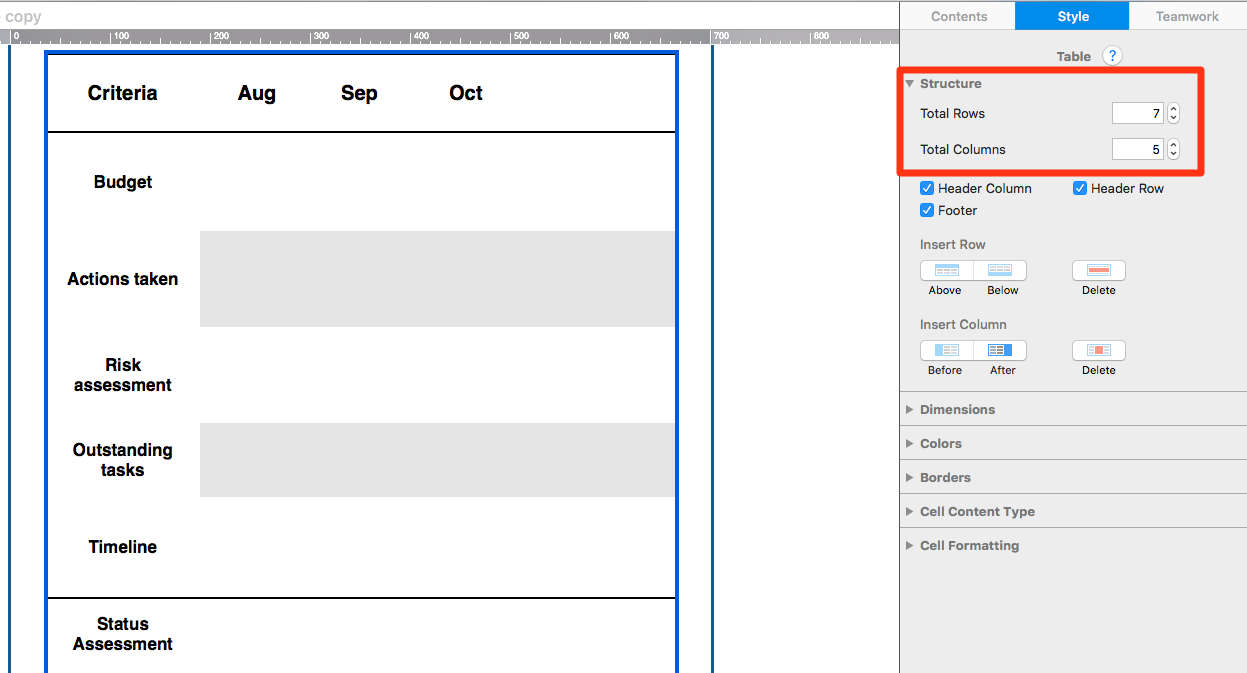Click the Delete Column icon
This screenshot has width=1247, height=673.
(x=1098, y=350)
